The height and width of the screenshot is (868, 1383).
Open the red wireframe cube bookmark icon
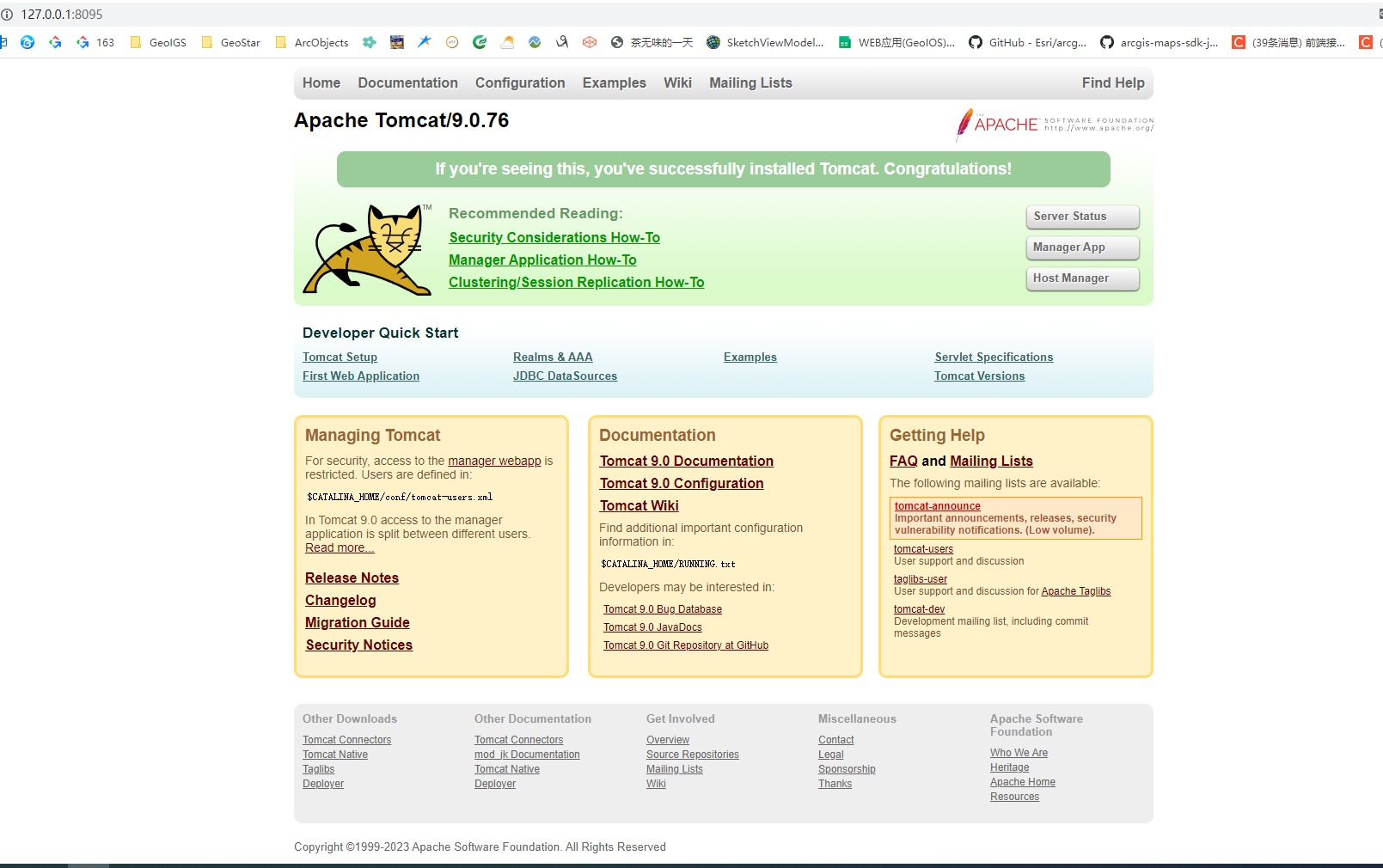[x=590, y=42]
